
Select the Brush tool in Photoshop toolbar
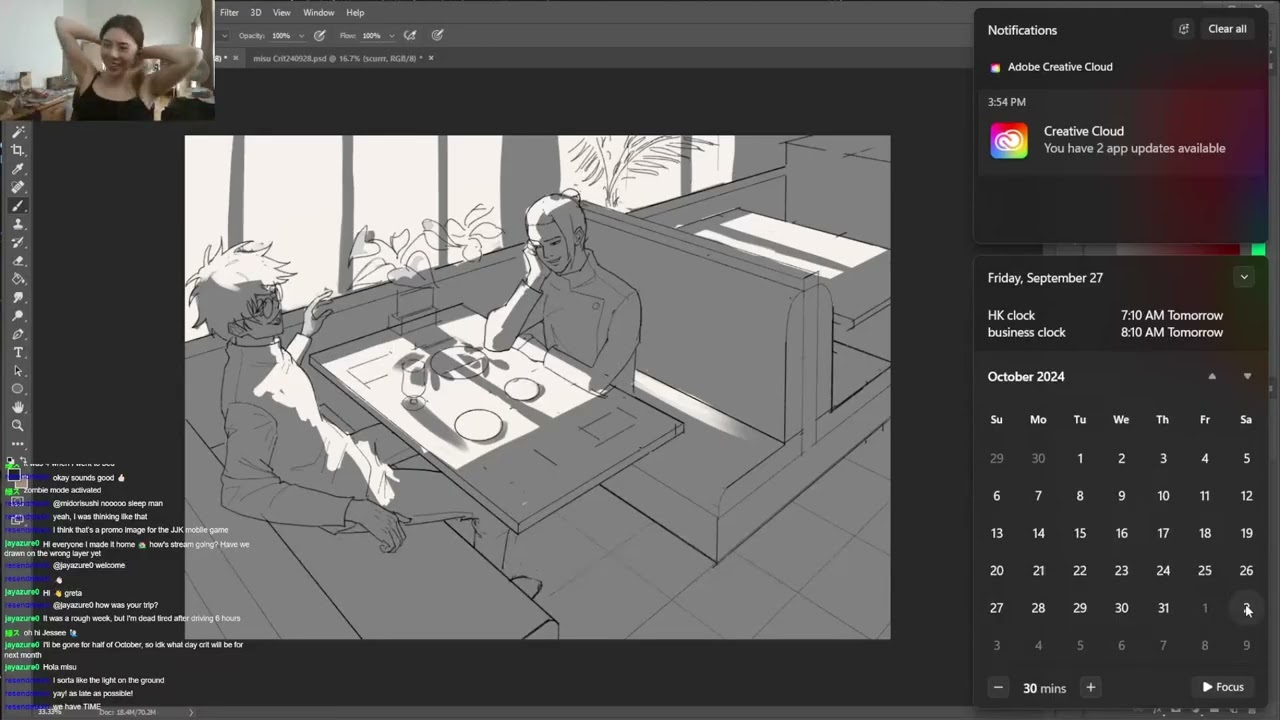(x=18, y=206)
